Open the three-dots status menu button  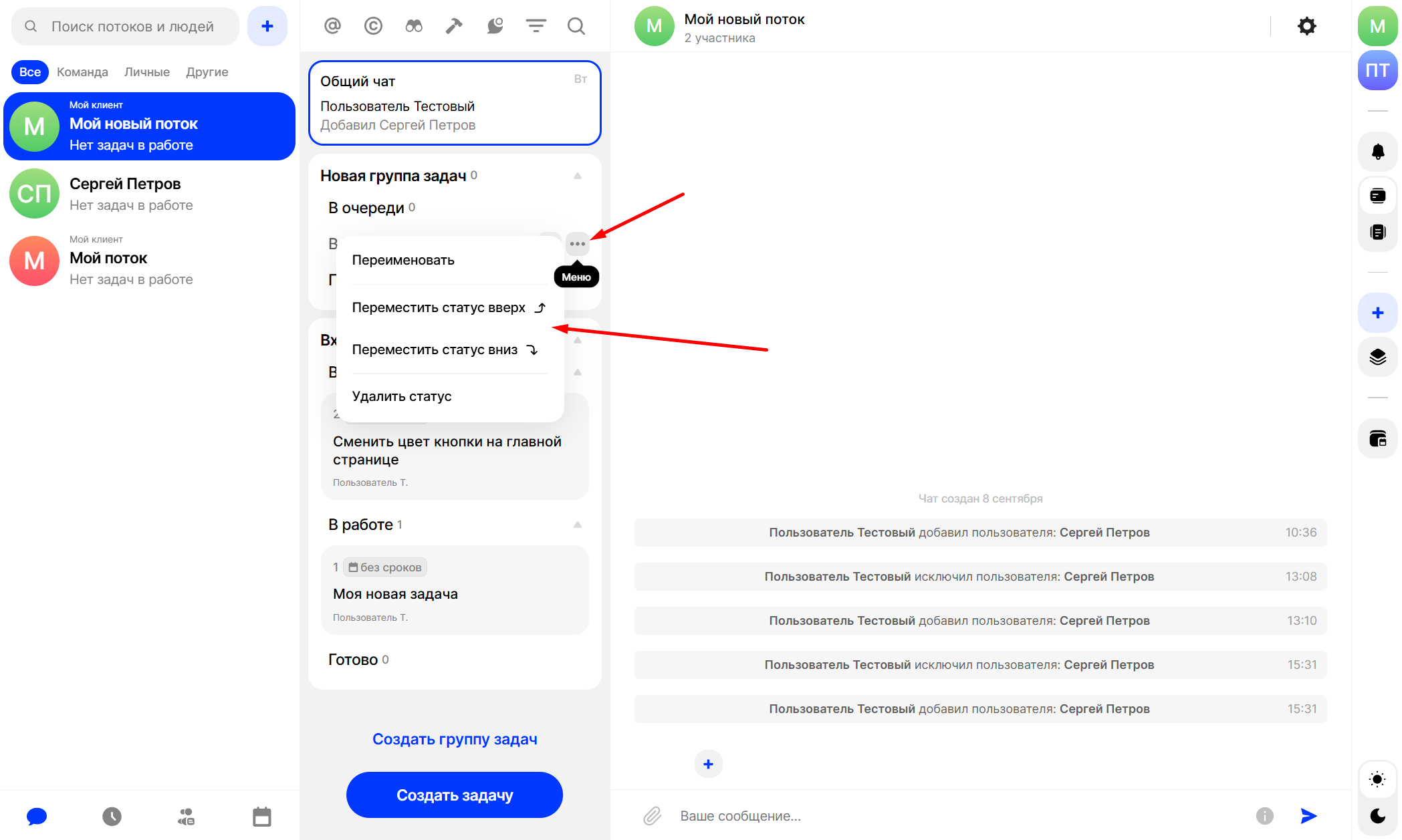578,244
